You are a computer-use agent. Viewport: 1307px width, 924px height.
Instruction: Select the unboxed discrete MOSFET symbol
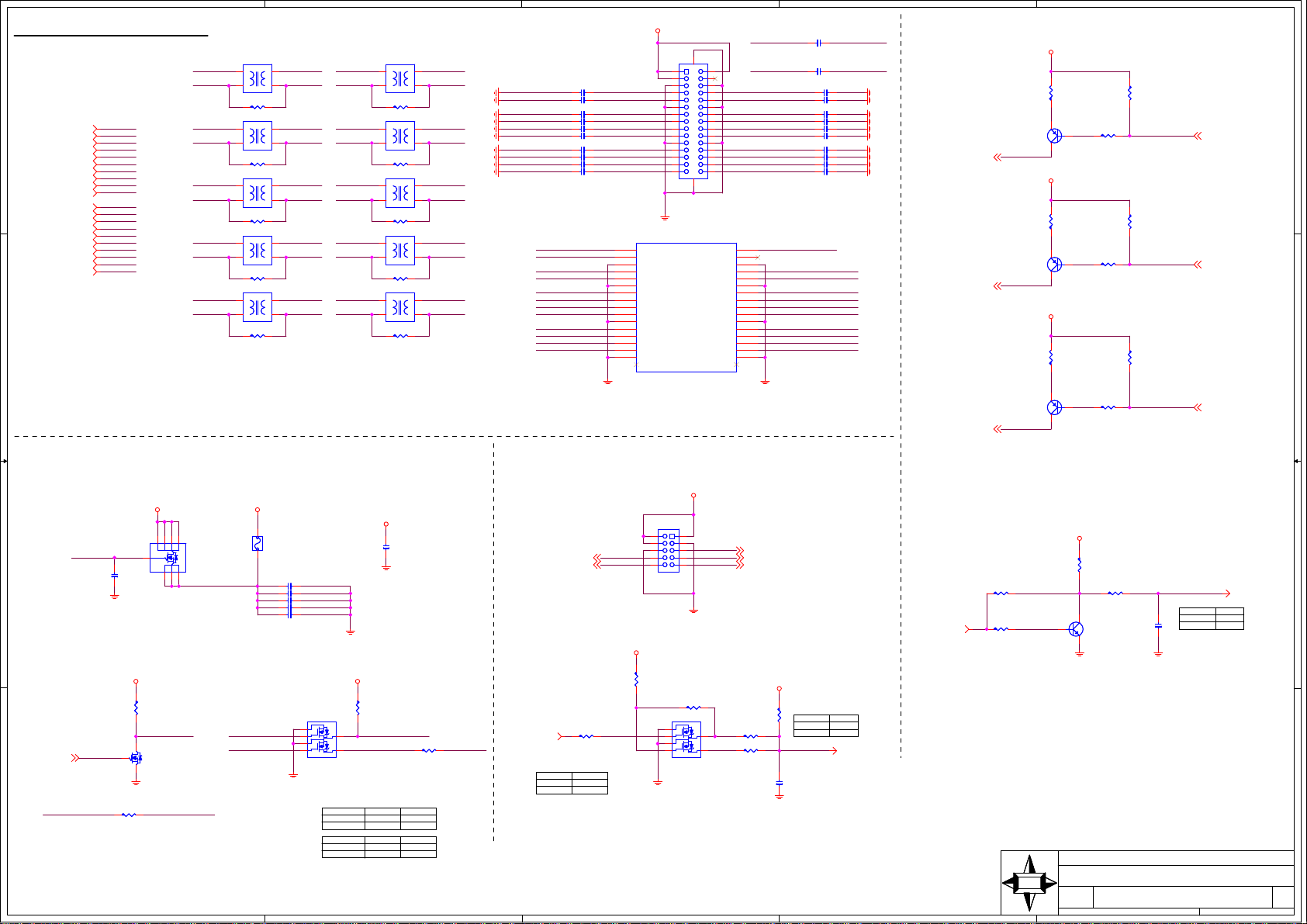tap(136, 758)
